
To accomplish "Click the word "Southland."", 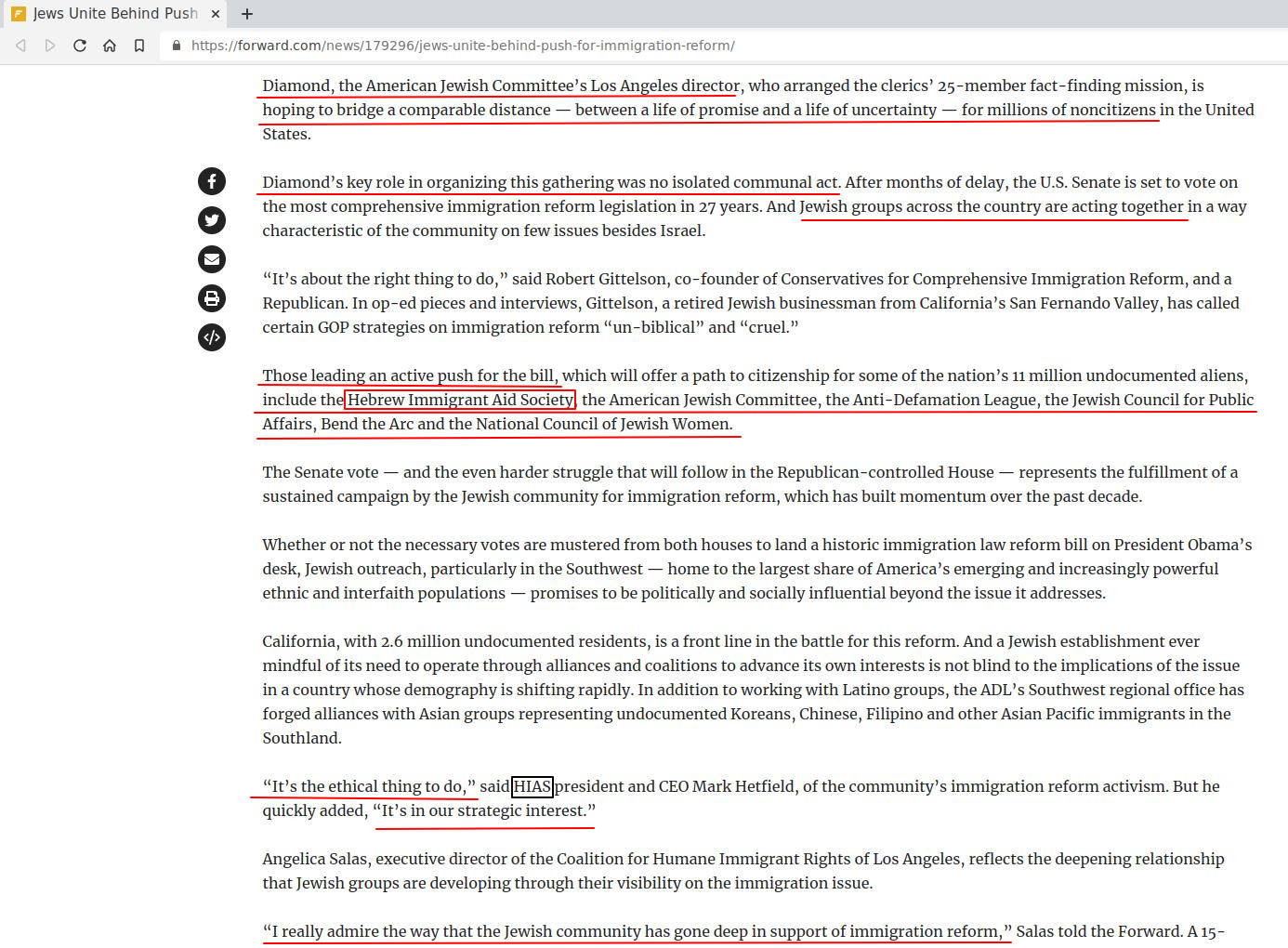I will [x=302, y=738].
